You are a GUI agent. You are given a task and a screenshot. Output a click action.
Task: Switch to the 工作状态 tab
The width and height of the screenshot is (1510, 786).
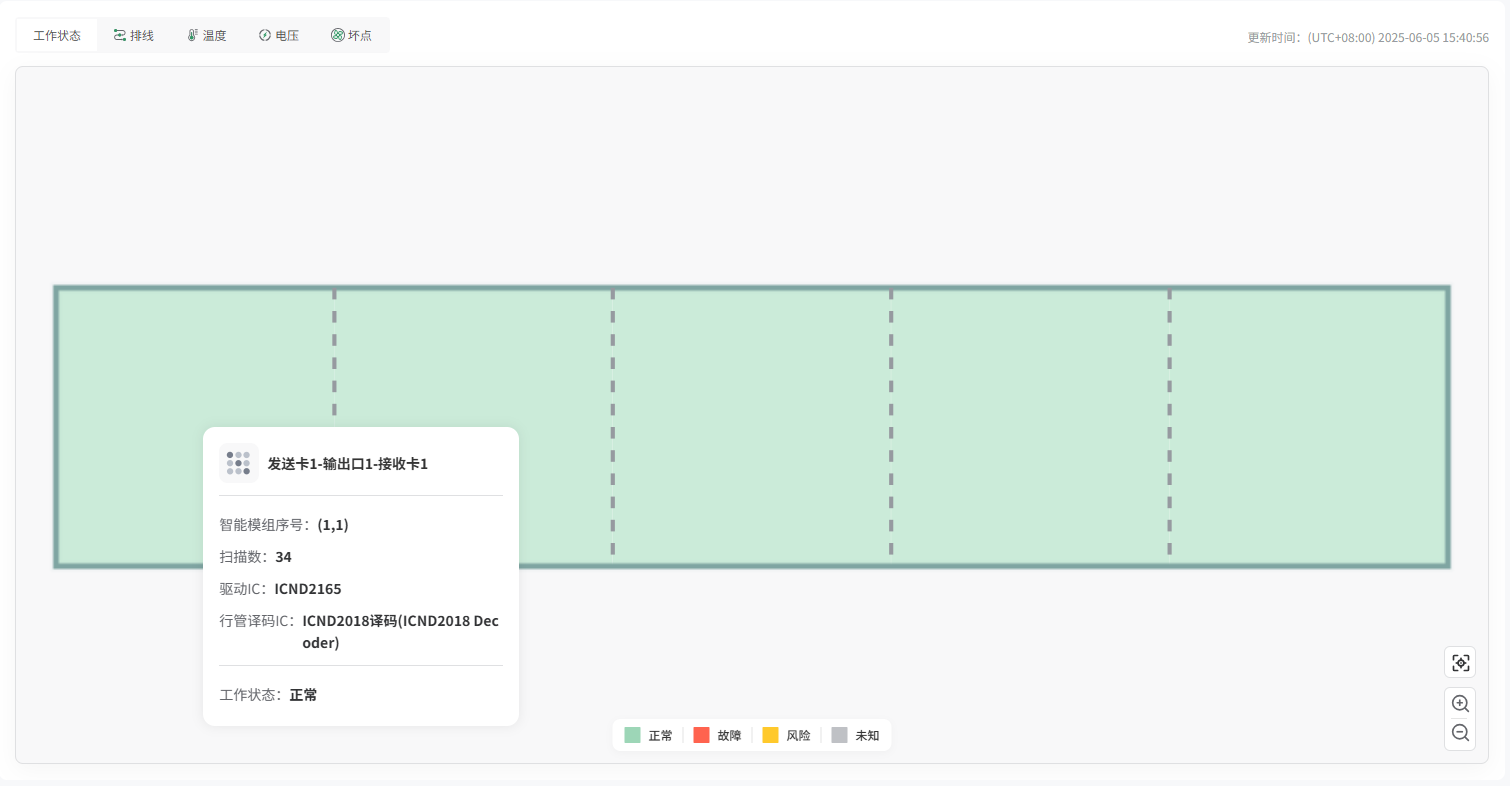57,35
